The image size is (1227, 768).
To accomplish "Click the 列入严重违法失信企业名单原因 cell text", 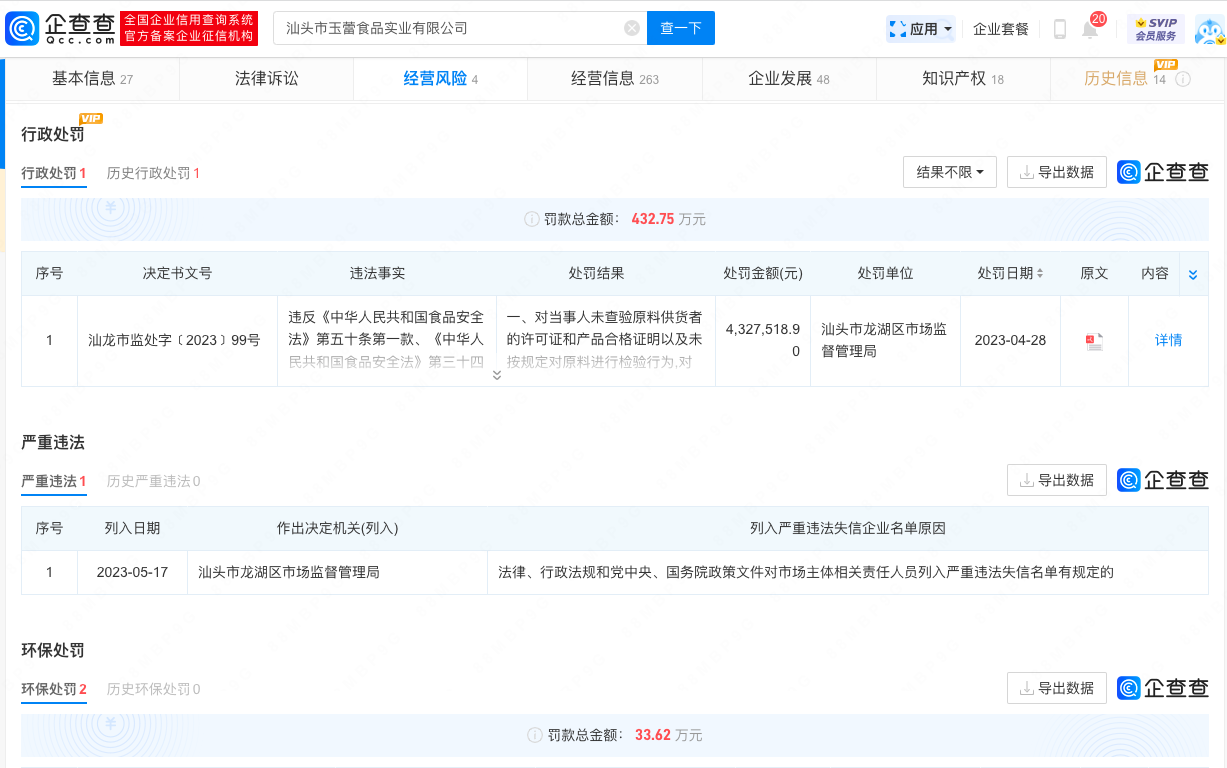I will (806, 573).
